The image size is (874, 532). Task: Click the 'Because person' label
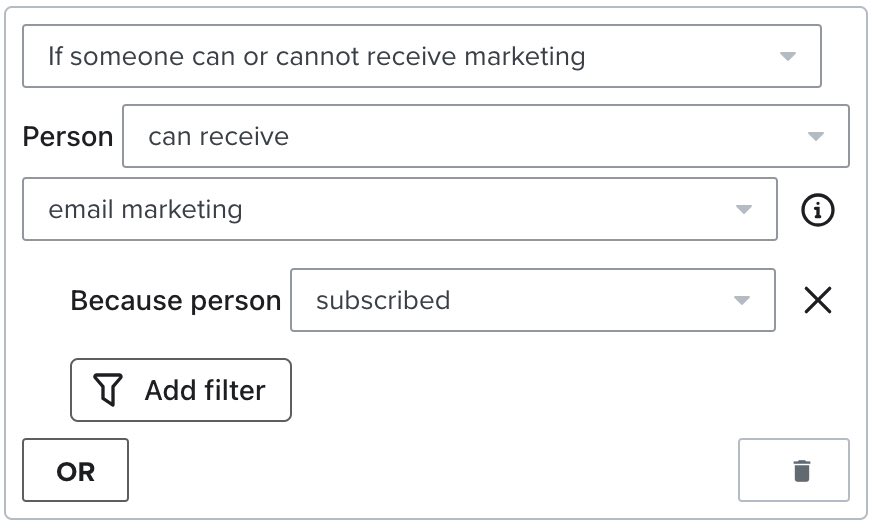pyautogui.click(x=176, y=301)
